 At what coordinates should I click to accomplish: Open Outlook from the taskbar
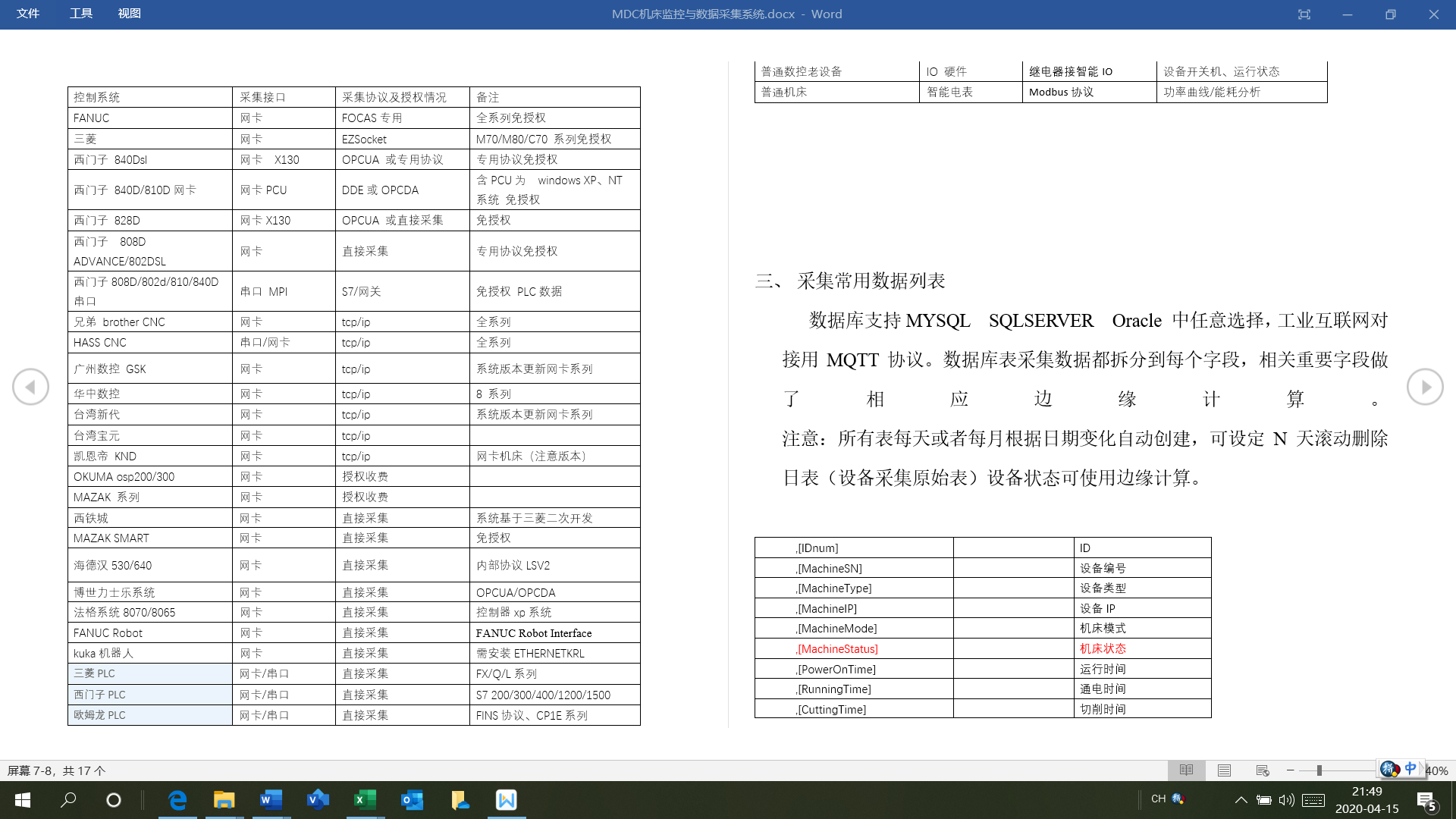pyautogui.click(x=412, y=800)
